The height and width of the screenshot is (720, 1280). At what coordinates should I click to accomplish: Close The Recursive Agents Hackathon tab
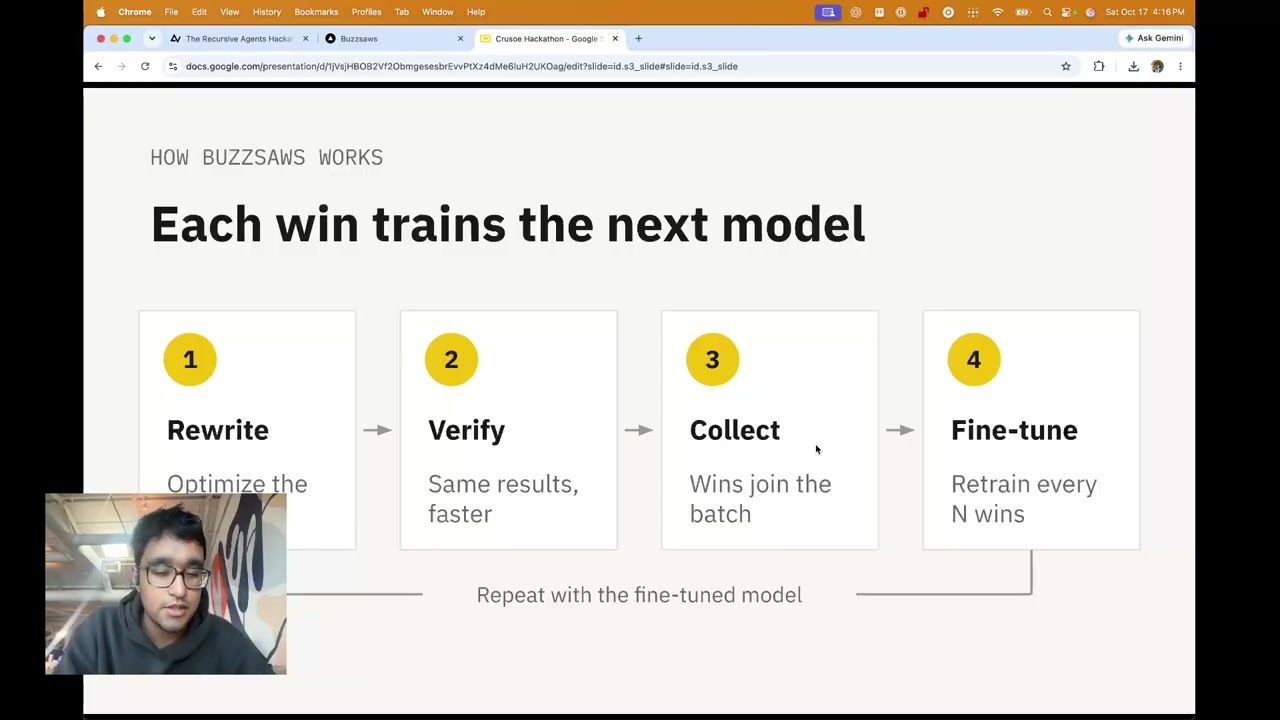305,38
